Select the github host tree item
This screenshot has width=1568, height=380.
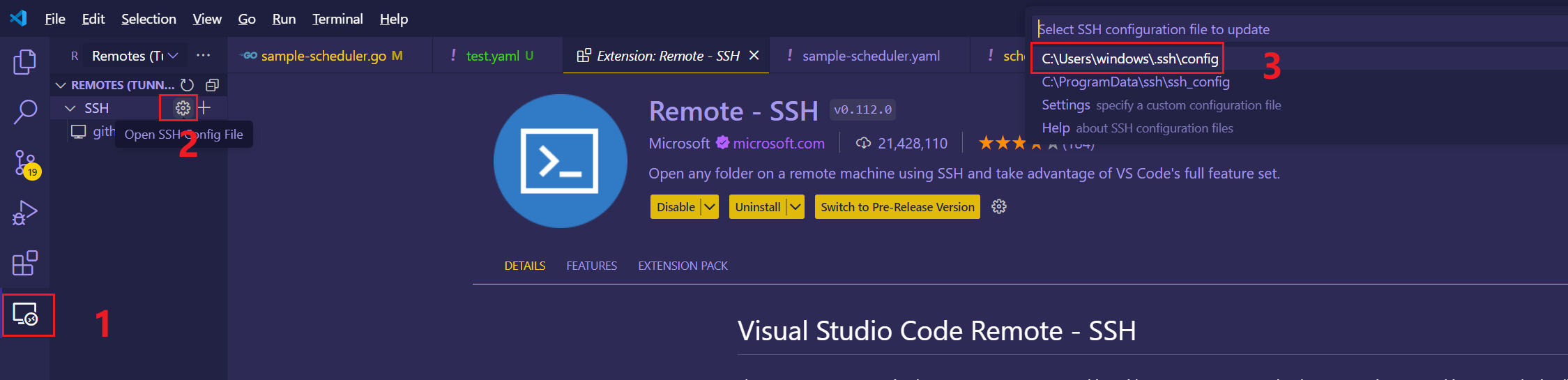click(x=104, y=132)
